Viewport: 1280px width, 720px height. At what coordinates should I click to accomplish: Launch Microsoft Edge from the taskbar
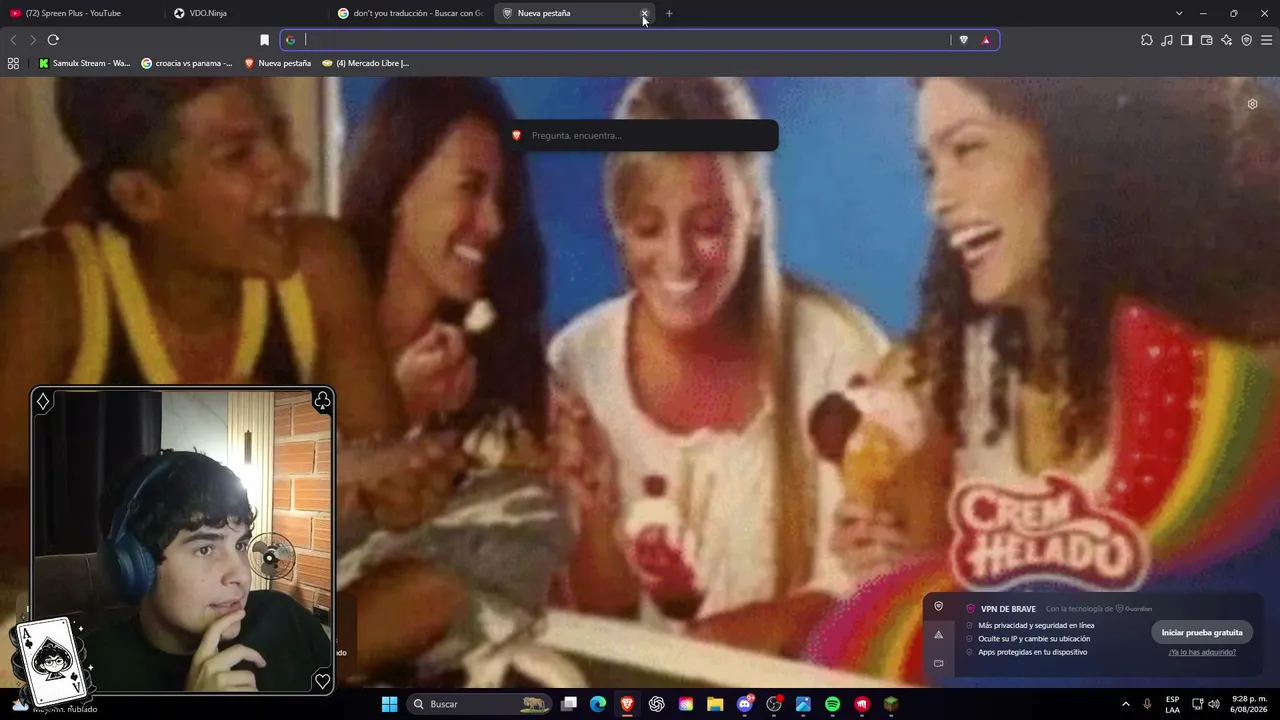tap(598, 704)
